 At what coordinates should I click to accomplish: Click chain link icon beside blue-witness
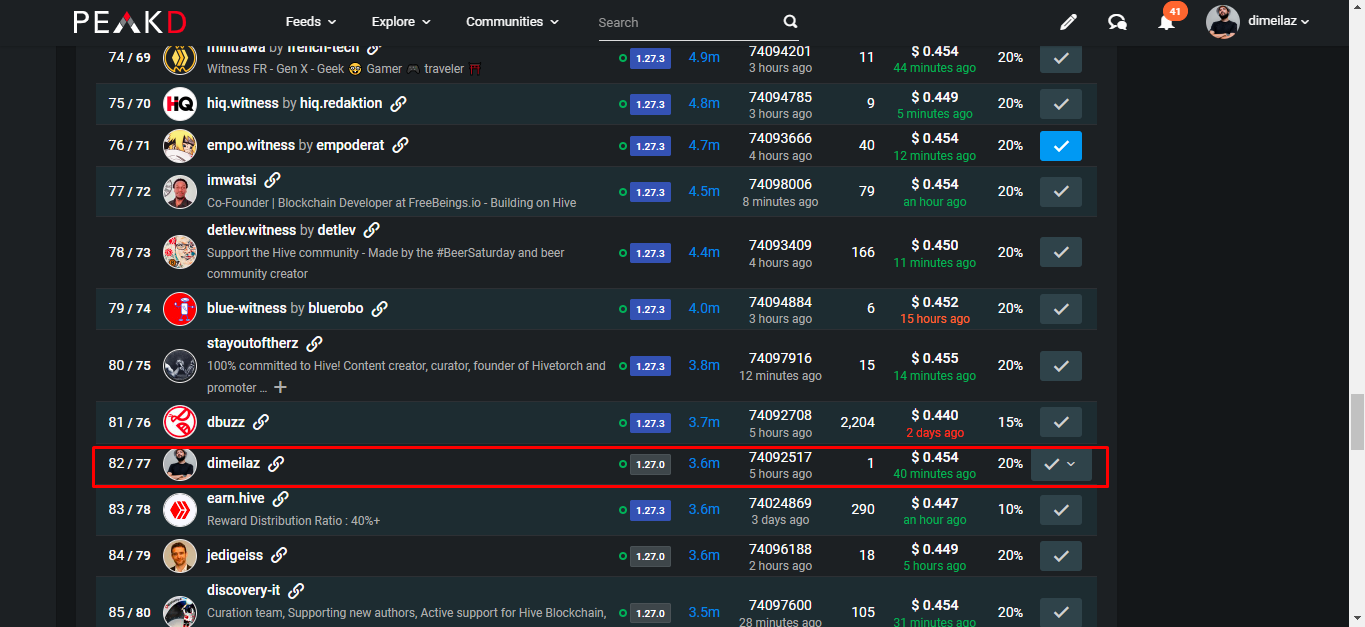click(379, 308)
